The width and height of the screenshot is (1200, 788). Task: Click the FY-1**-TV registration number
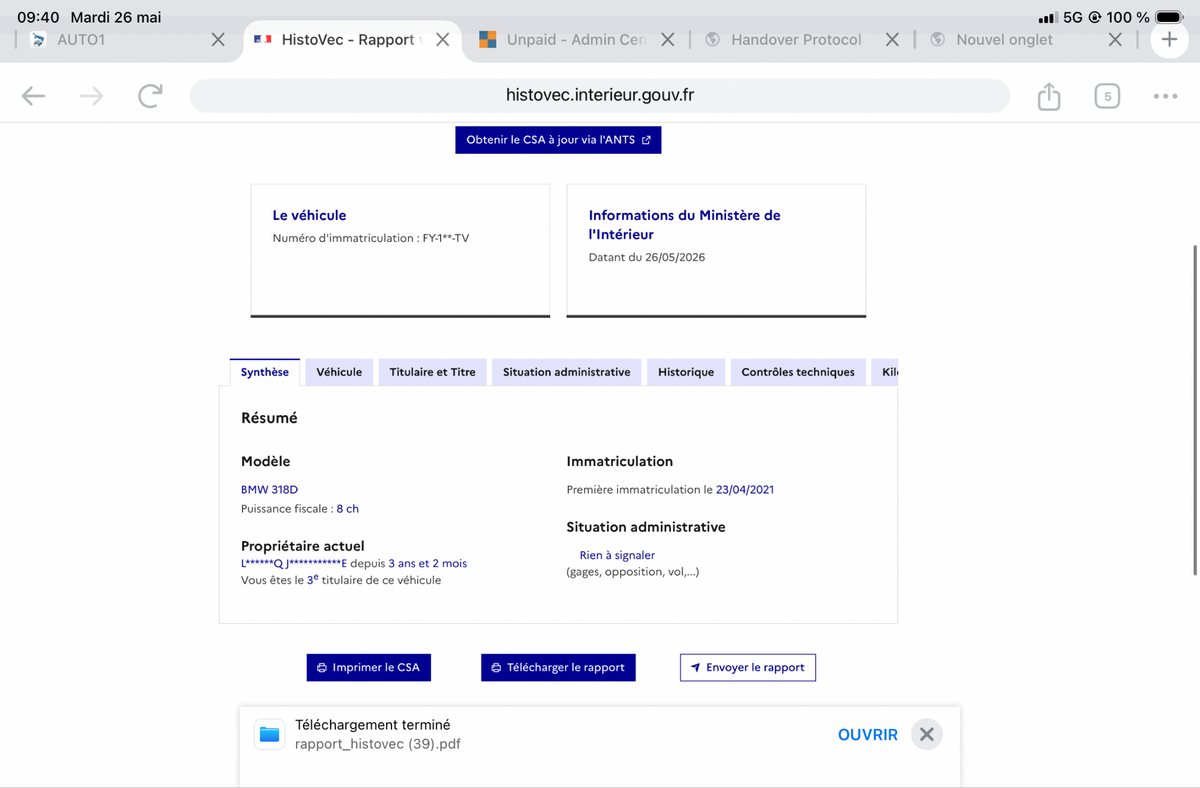point(446,238)
